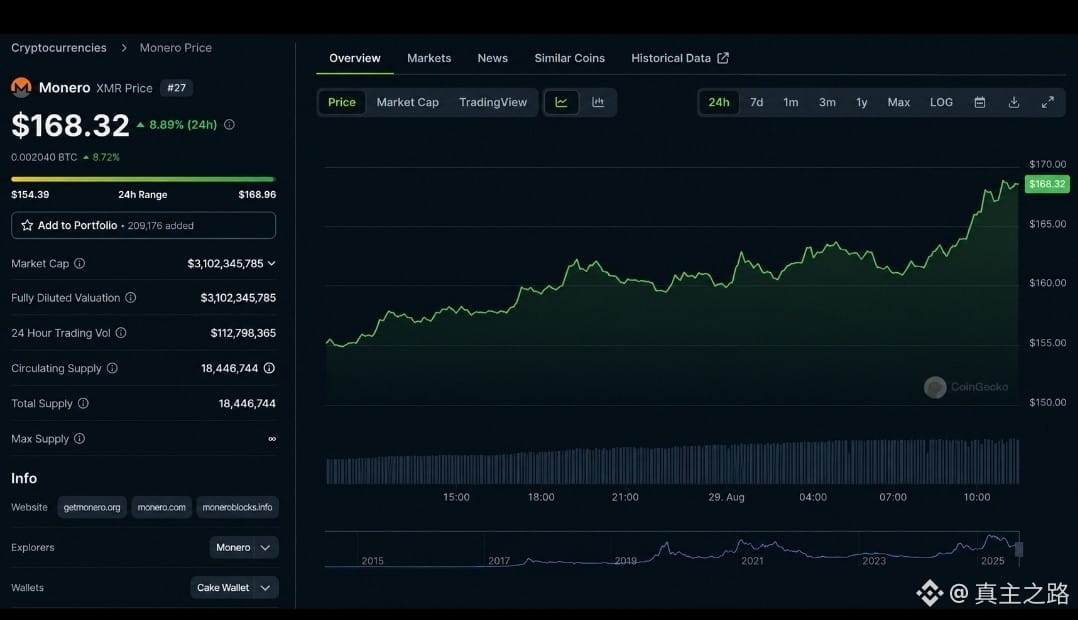The height and width of the screenshot is (620, 1078).
Task: Visit monero.com website link
Action: [x=162, y=507]
